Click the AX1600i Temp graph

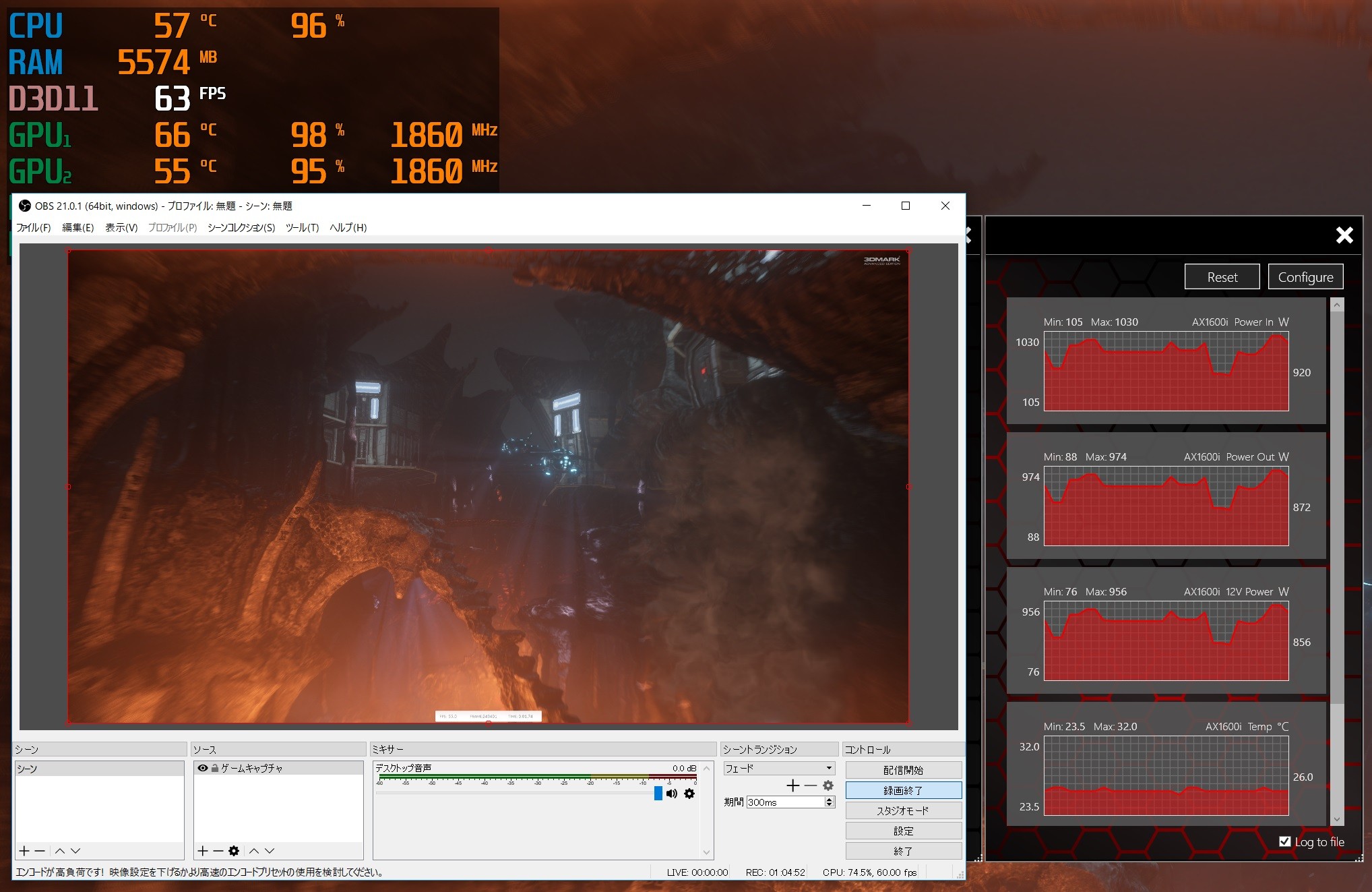tap(1166, 776)
